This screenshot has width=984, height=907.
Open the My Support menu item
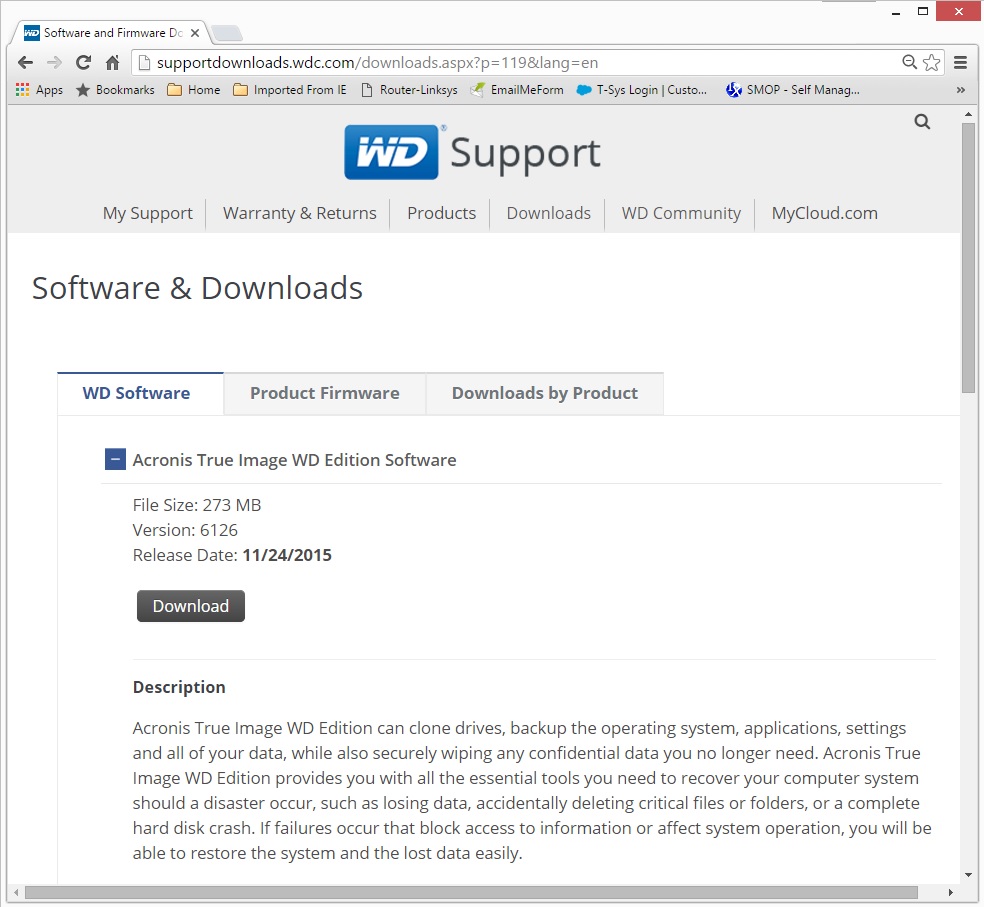coord(147,213)
